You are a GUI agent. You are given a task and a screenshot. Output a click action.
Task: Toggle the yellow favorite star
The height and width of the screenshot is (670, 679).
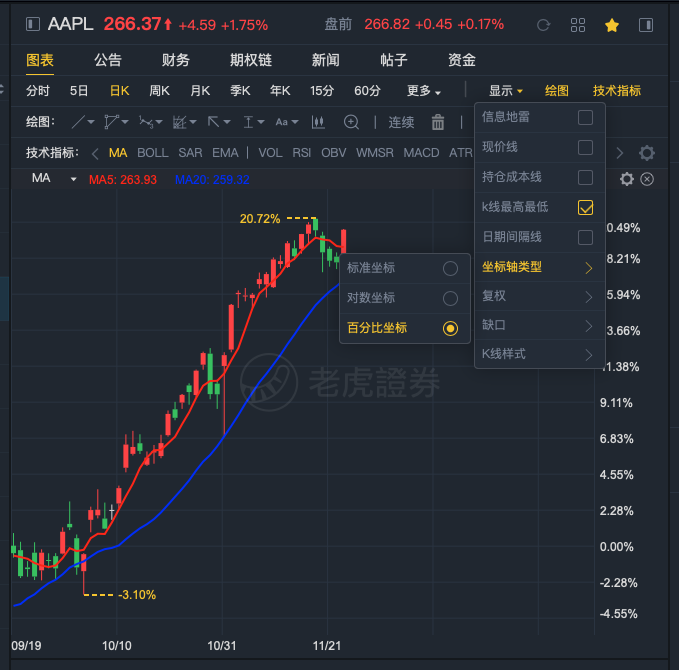coord(611,25)
